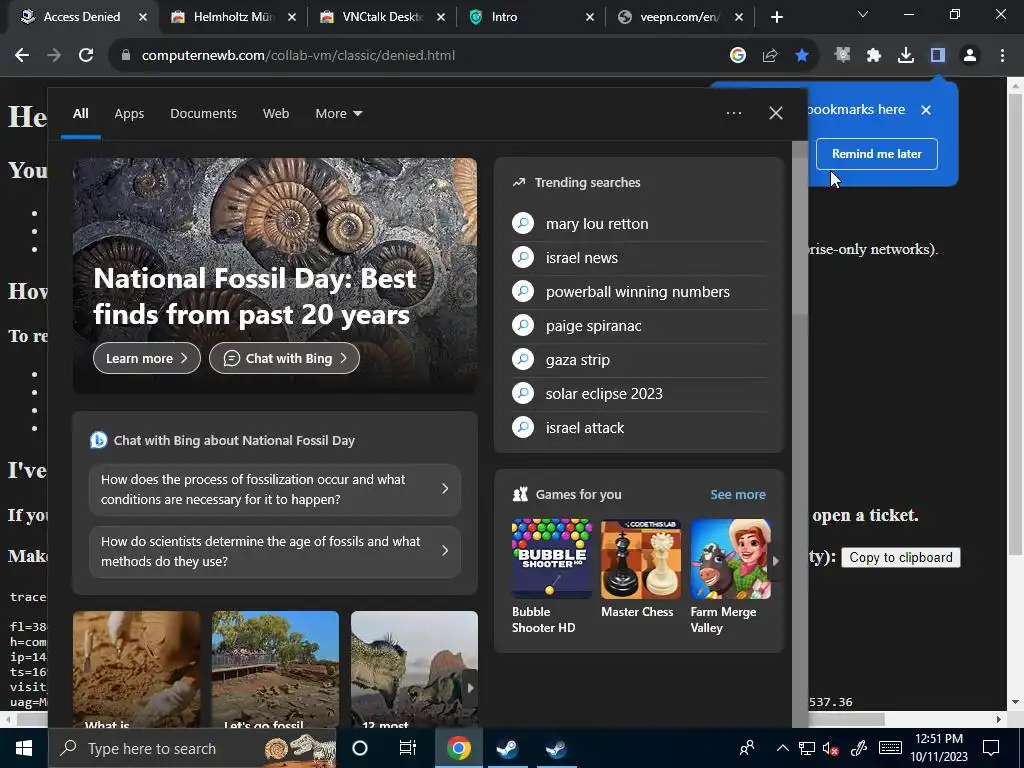Expand the More filter dropdown
Screen dimensions: 1024x768
click(x=338, y=114)
